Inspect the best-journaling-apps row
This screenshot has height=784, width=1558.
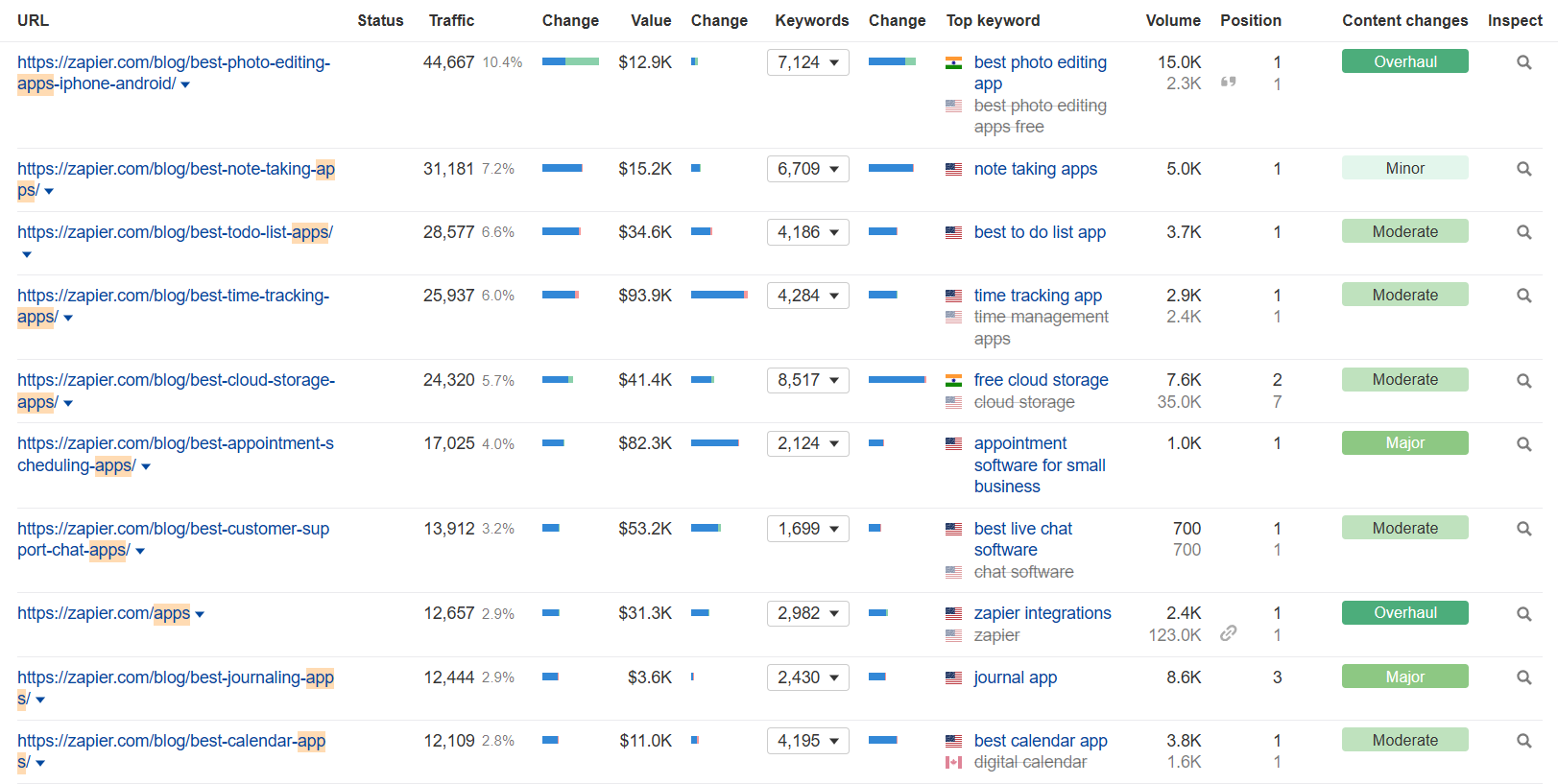click(1523, 677)
